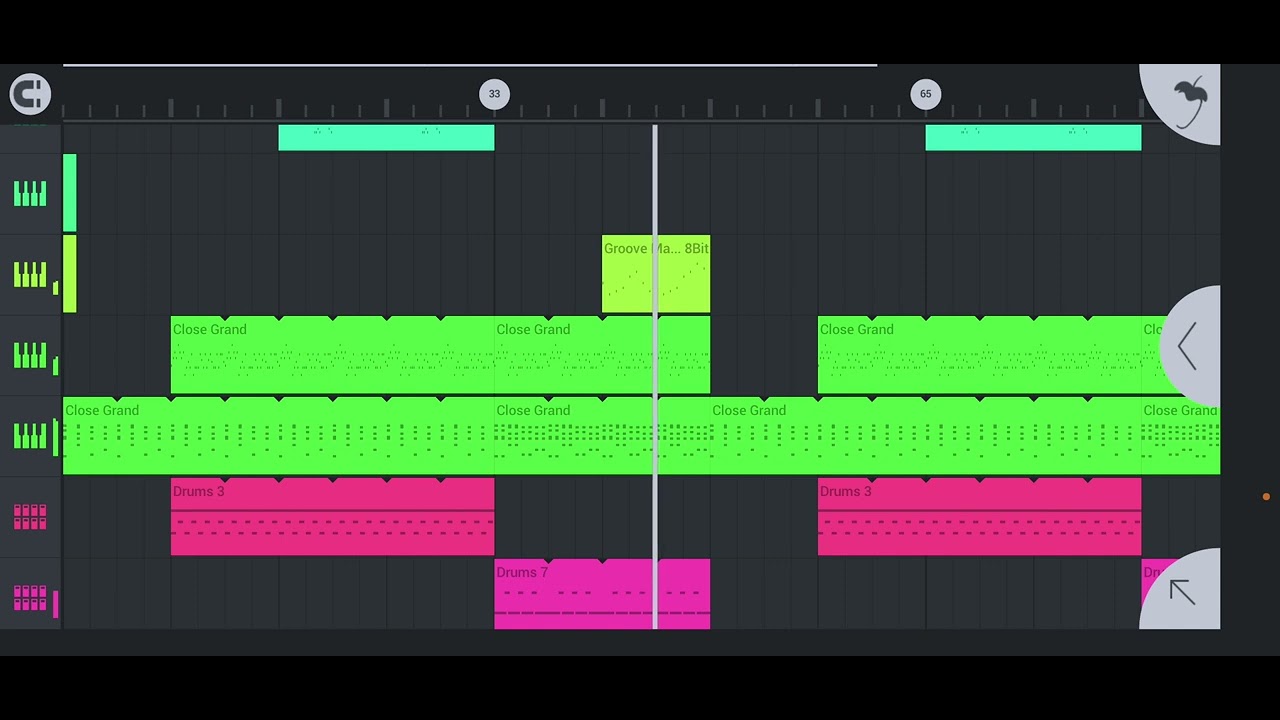Screen dimensions: 1280x720
Task: Select the Close Grand clip at far right of the fourth track
Action: [x=1181, y=437]
